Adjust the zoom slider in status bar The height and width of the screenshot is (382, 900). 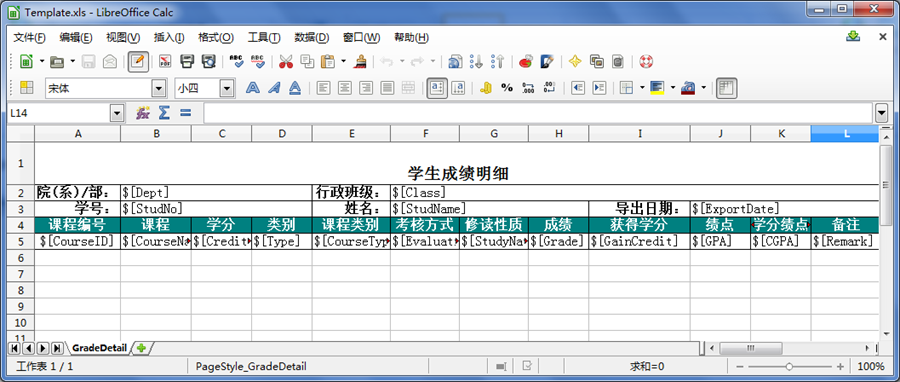point(790,366)
